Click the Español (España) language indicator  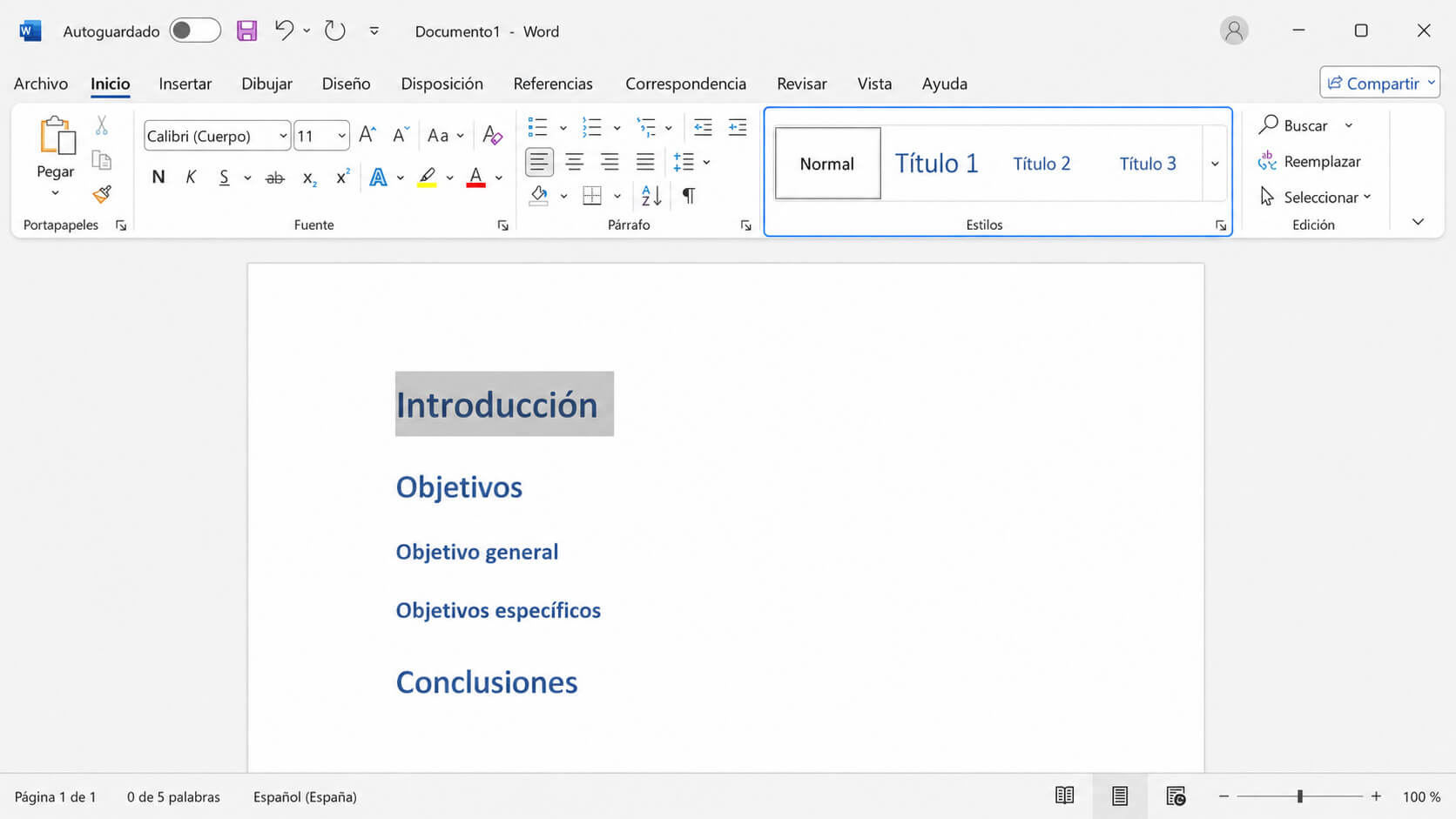pyautogui.click(x=305, y=796)
